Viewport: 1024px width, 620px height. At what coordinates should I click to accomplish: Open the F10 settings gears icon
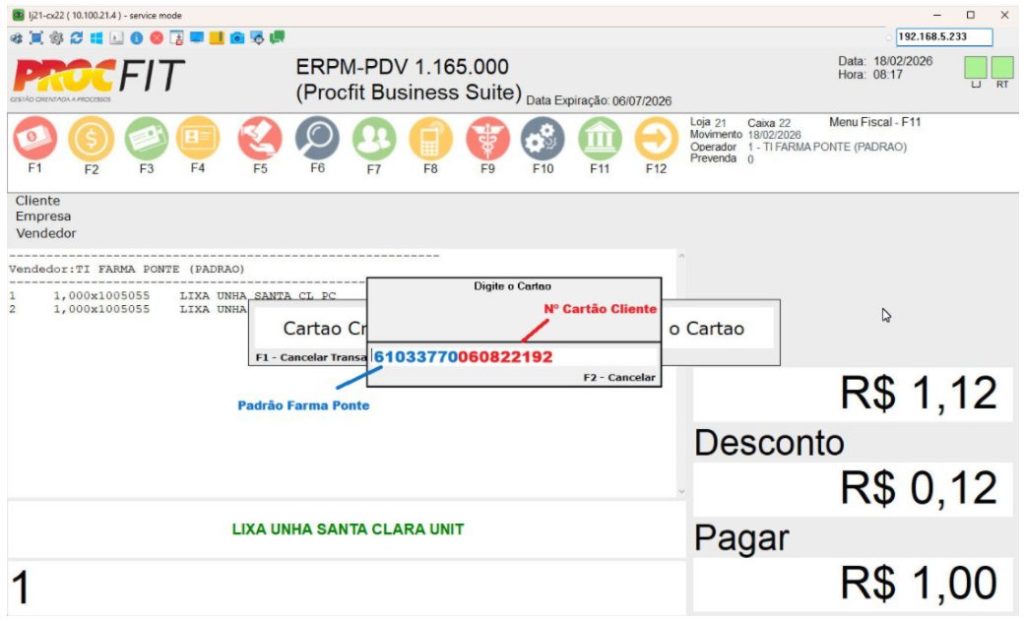pos(543,139)
